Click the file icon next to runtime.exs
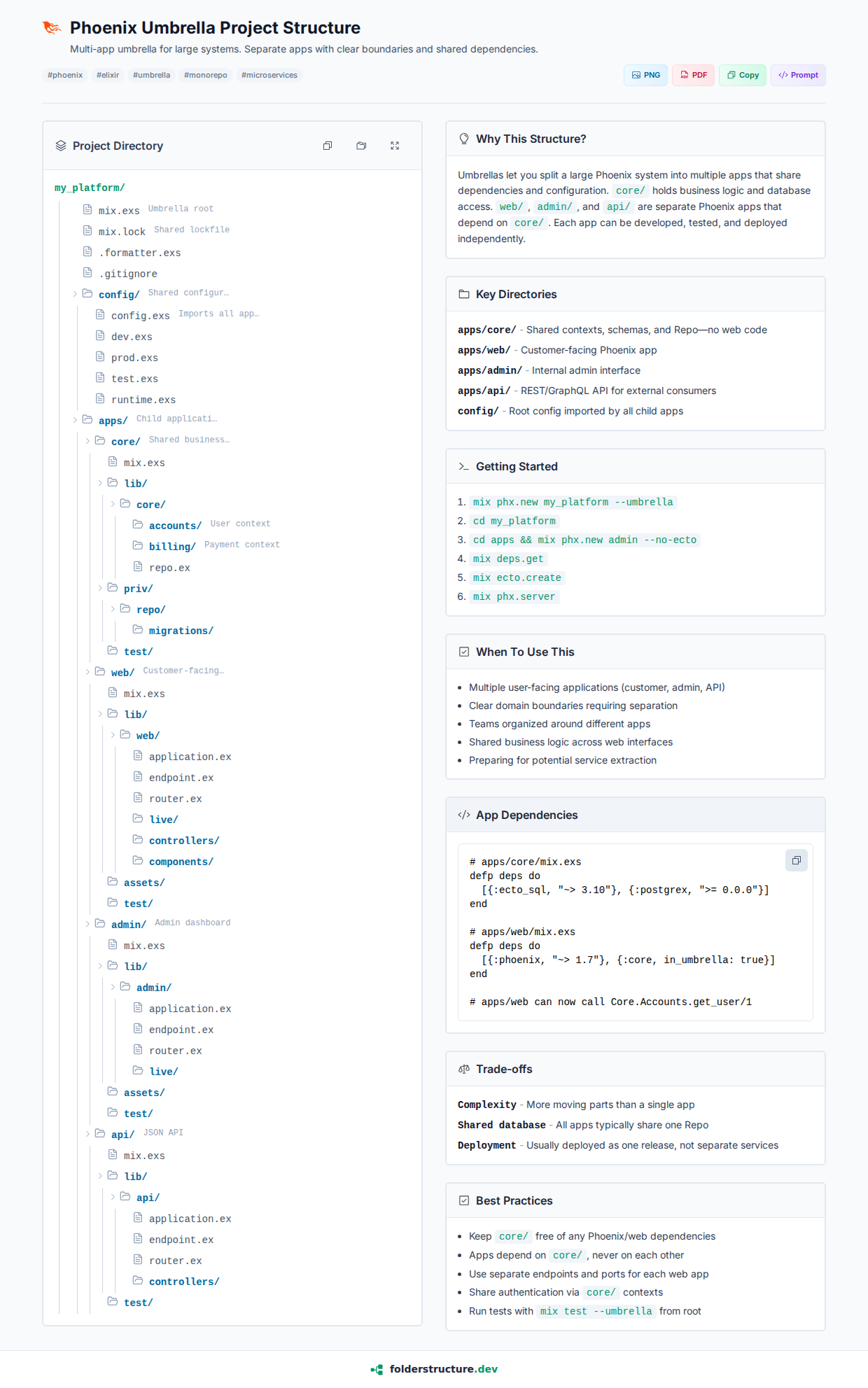The width and height of the screenshot is (868, 1388). (x=100, y=398)
